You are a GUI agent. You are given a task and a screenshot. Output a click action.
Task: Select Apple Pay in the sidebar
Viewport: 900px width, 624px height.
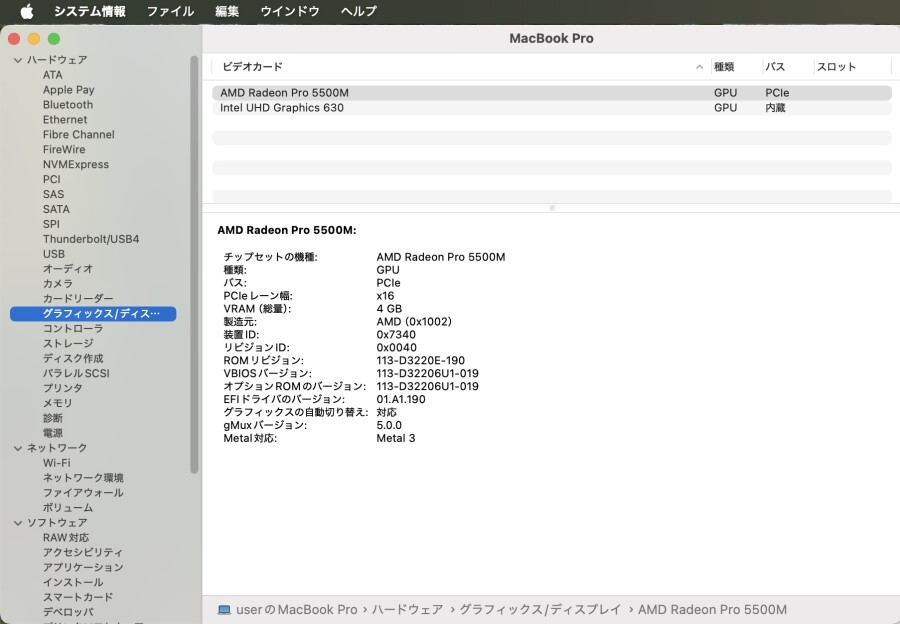[68, 90]
